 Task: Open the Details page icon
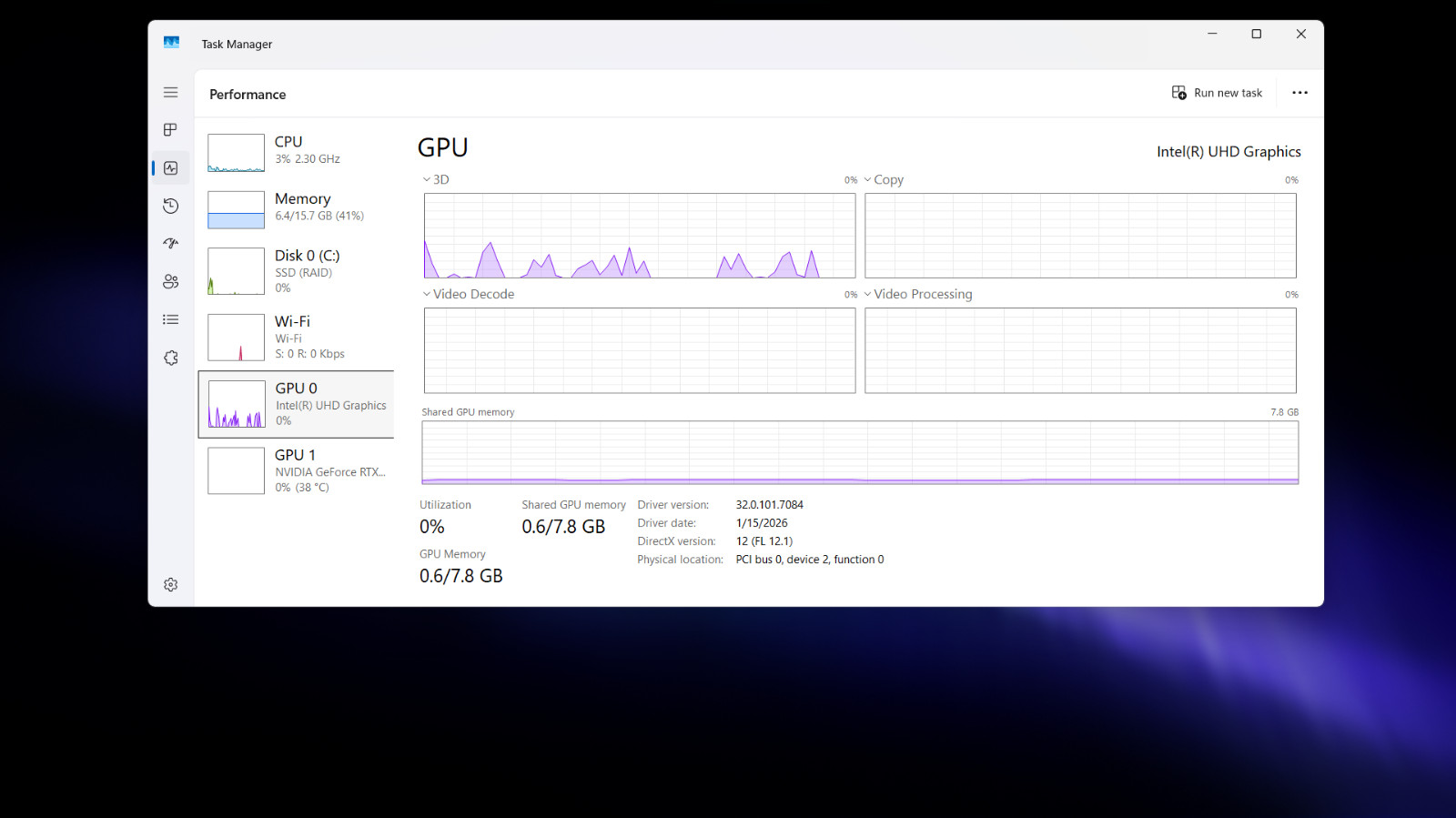tap(170, 319)
